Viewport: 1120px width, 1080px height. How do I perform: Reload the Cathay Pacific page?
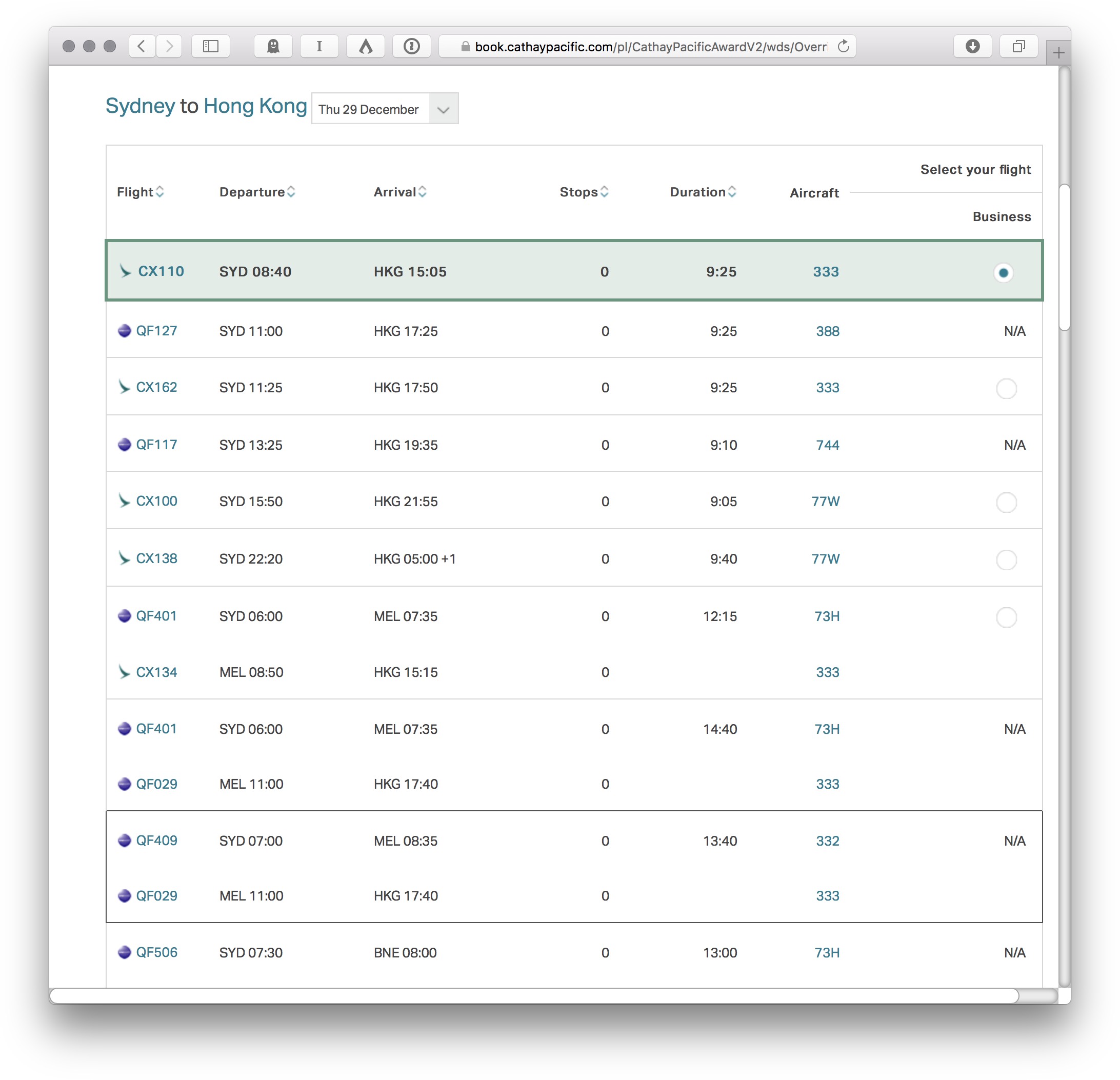844,46
